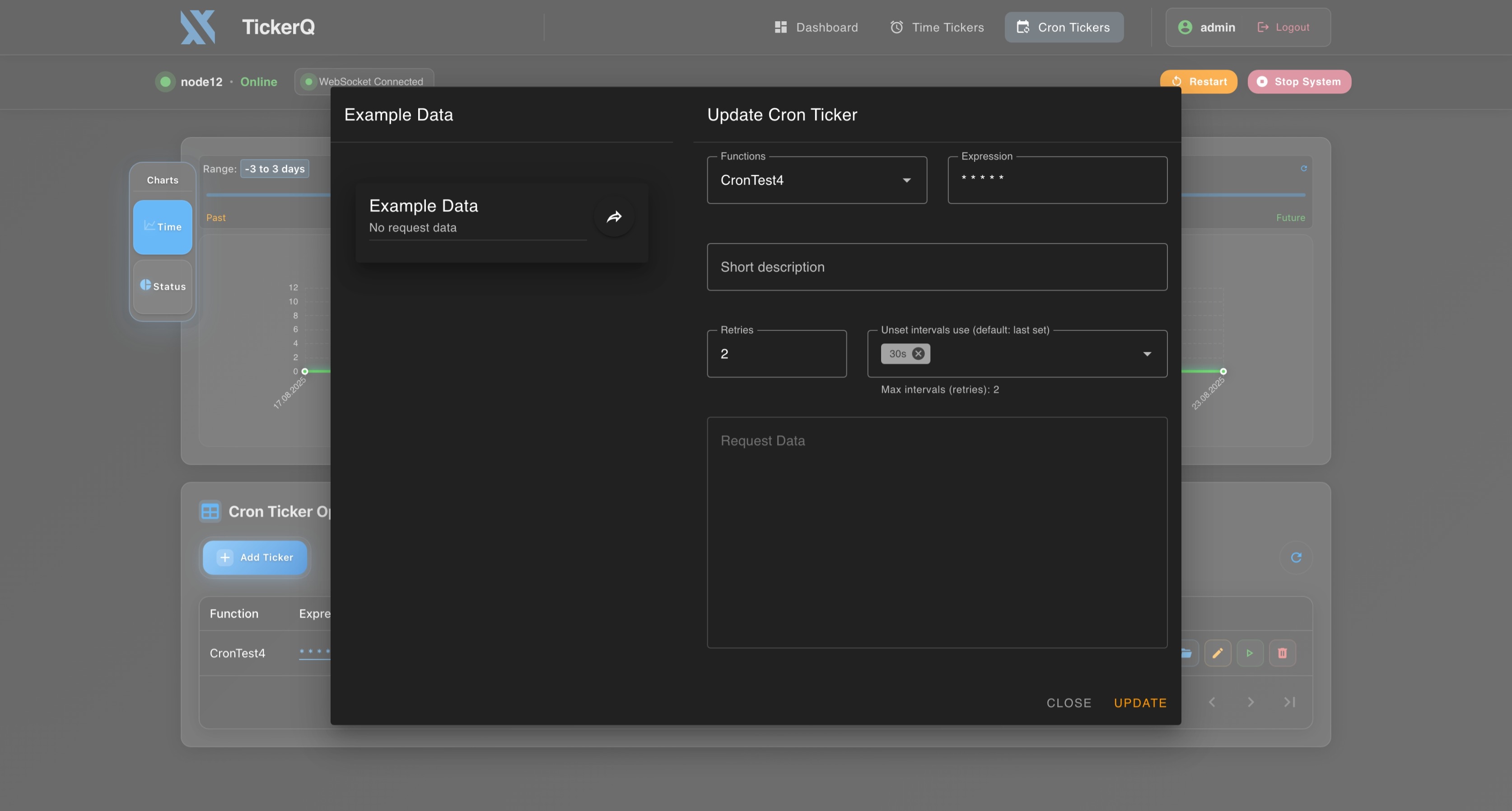Click the green play icon in the row
Viewport: 1512px width, 811px height.
[x=1250, y=653]
